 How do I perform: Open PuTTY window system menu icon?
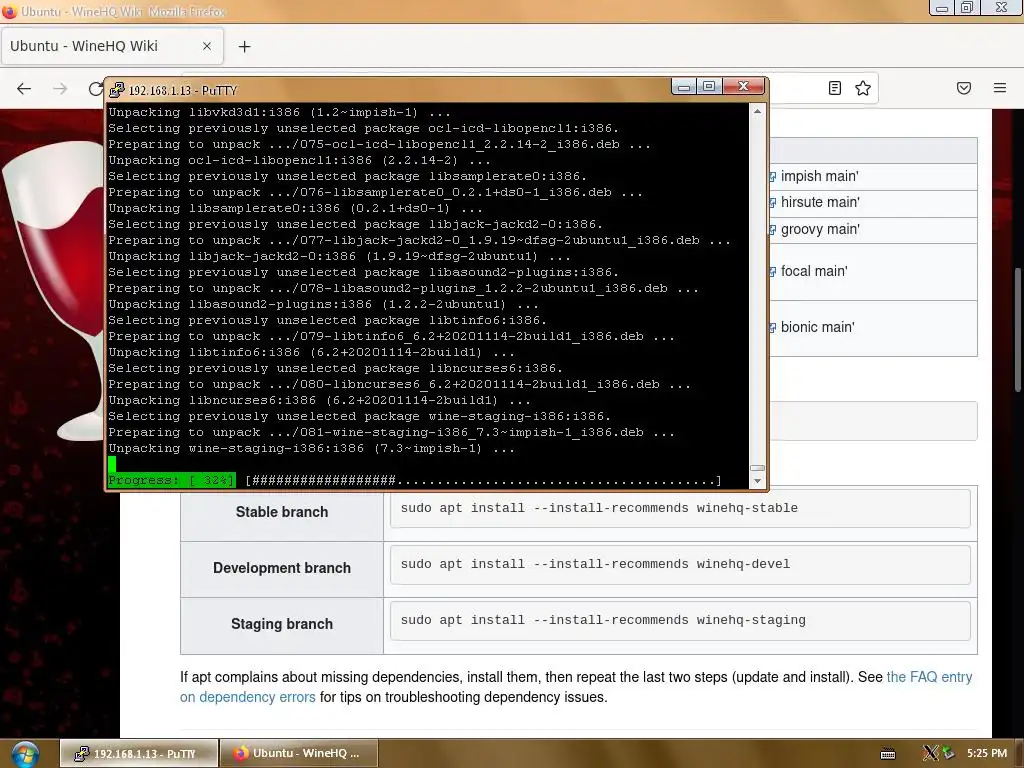(x=117, y=90)
